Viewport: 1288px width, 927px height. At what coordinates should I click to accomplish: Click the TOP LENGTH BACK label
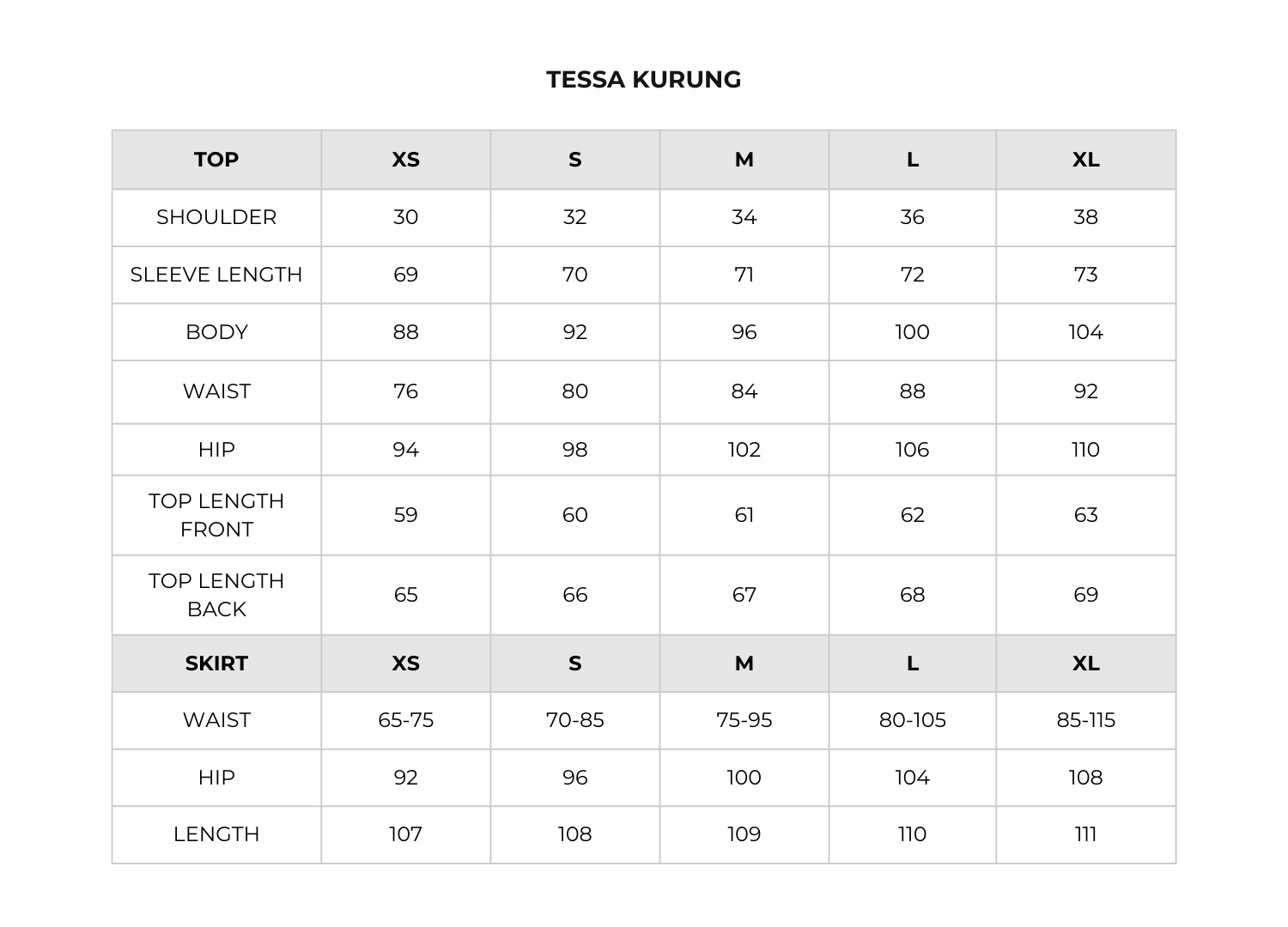click(216, 595)
